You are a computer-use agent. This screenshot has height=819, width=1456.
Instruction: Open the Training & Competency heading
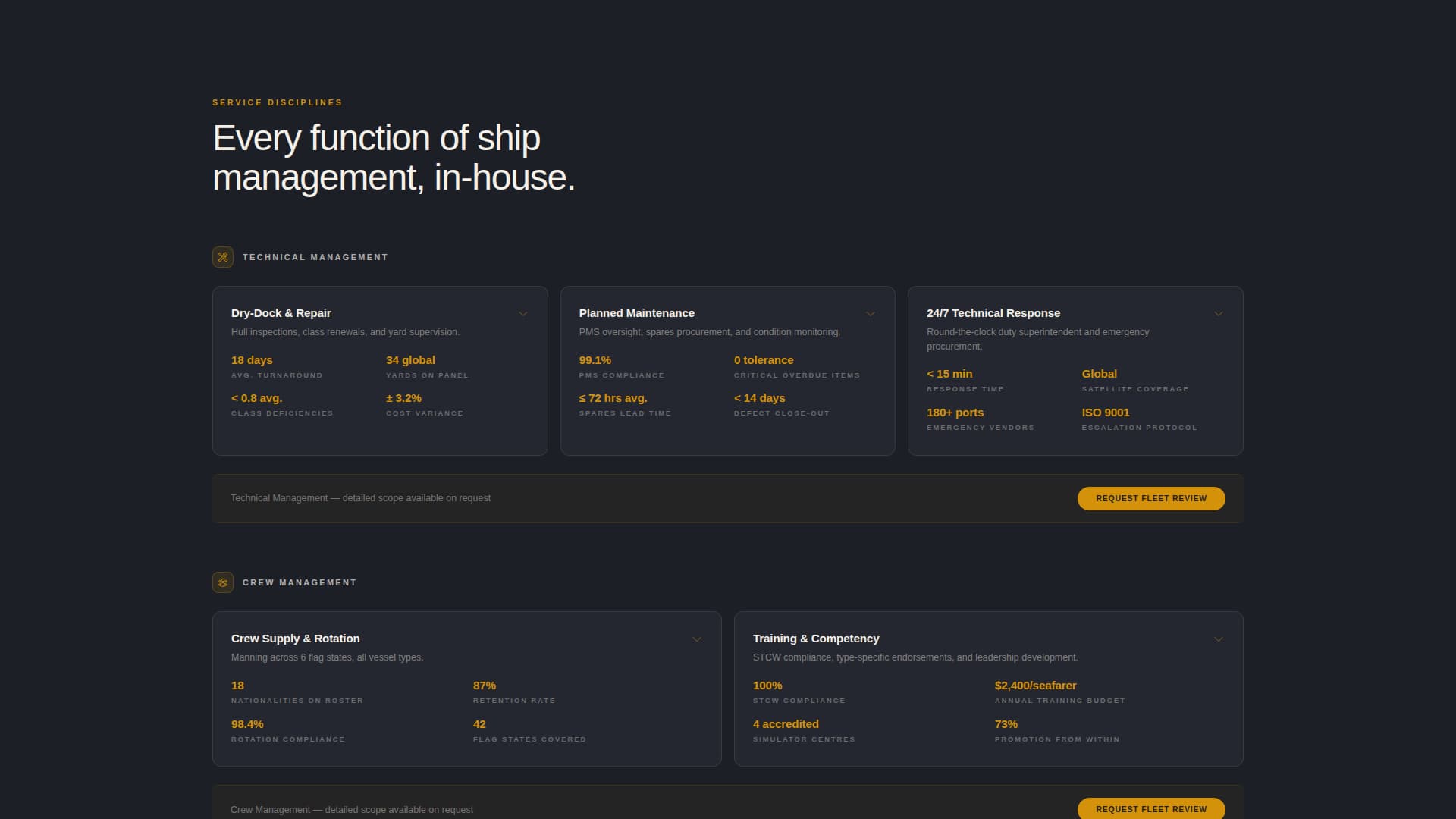tap(815, 639)
